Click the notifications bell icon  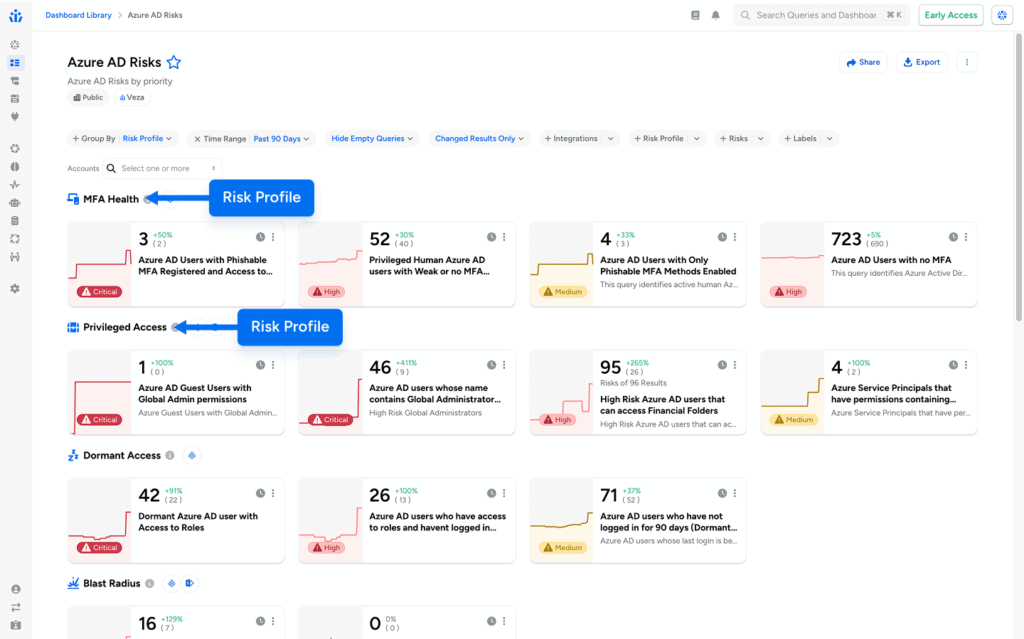tap(715, 15)
